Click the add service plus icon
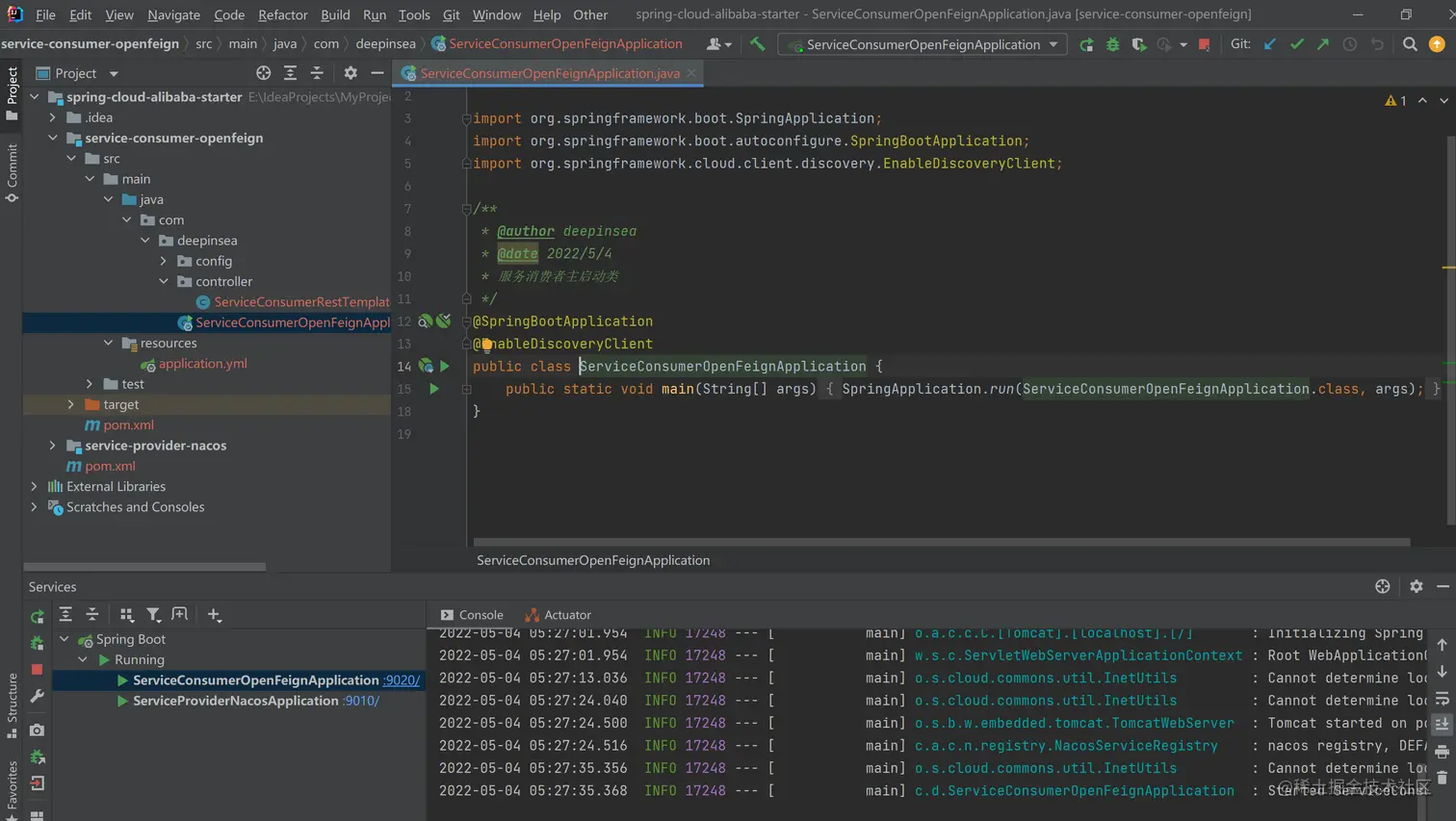The width and height of the screenshot is (1456, 821). point(214,615)
